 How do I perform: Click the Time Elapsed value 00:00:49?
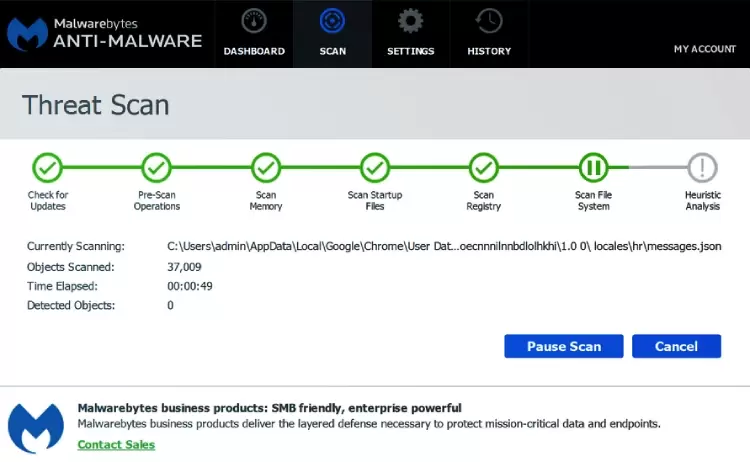coord(190,286)
